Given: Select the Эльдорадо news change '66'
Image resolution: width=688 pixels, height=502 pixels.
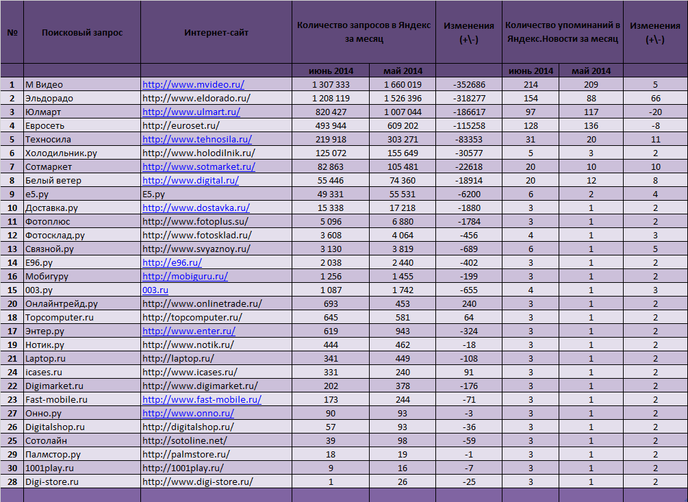Looking at the screenshot, I should click(x=656, y=98).
